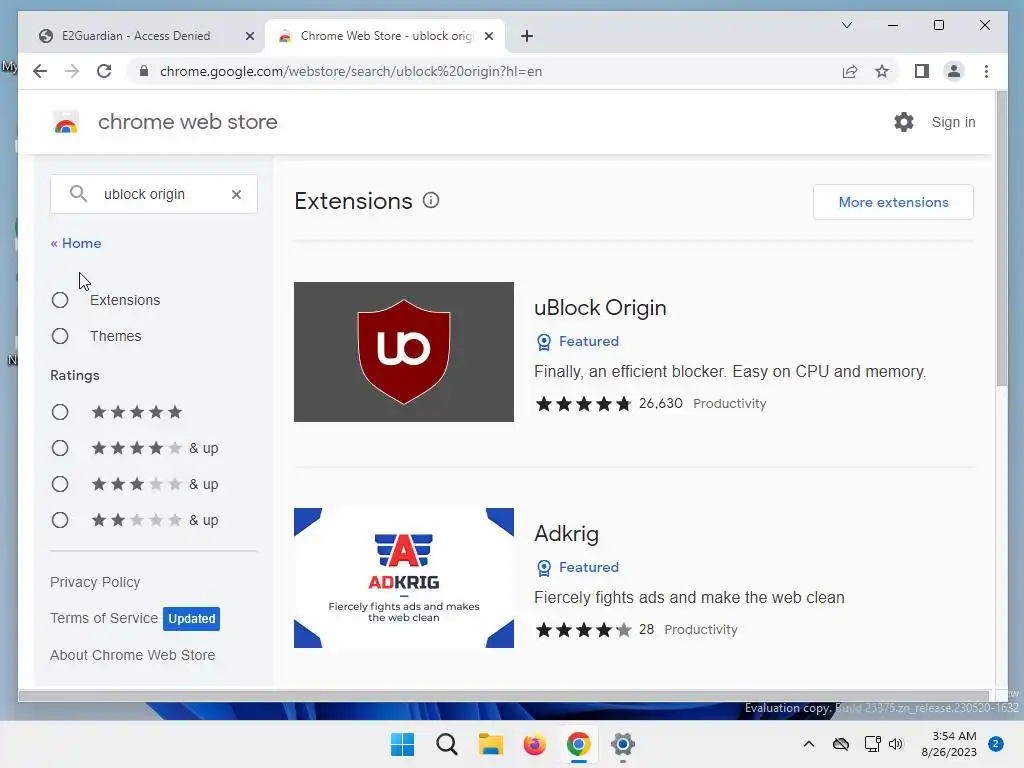
Task: Select the Themes filter radio button
Action: coord(60,336)
